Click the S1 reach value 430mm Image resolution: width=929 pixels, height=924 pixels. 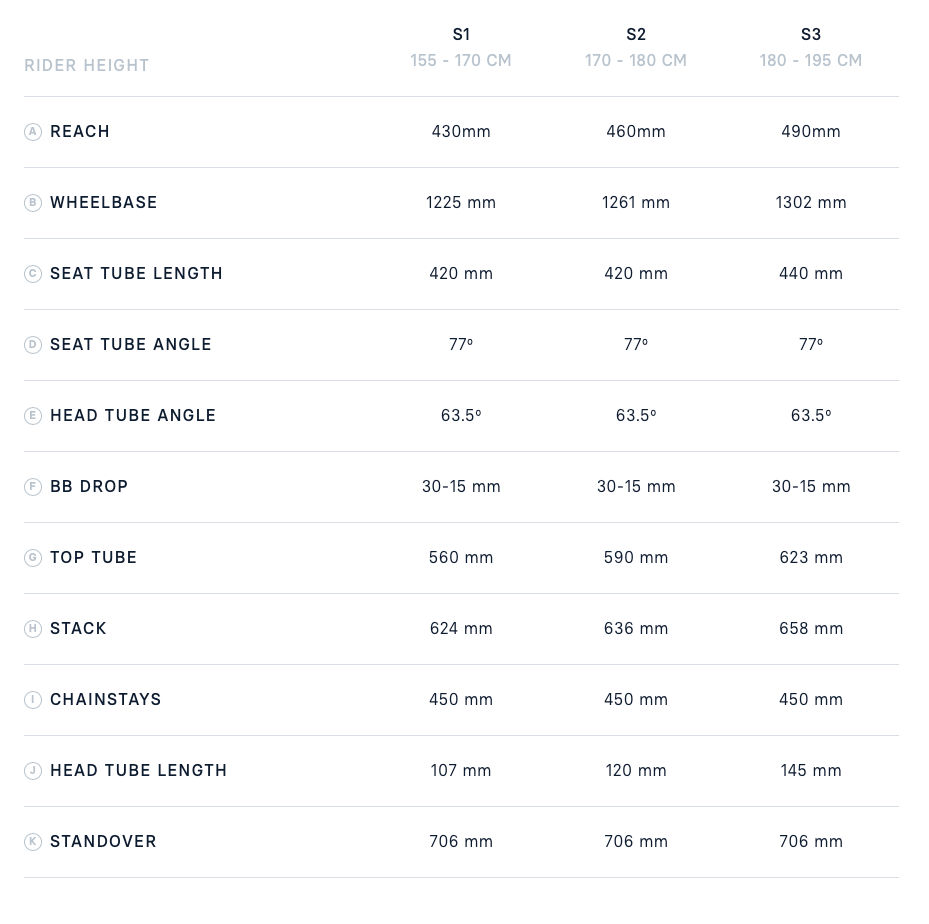pyautogui.click(x=461, y=132)
